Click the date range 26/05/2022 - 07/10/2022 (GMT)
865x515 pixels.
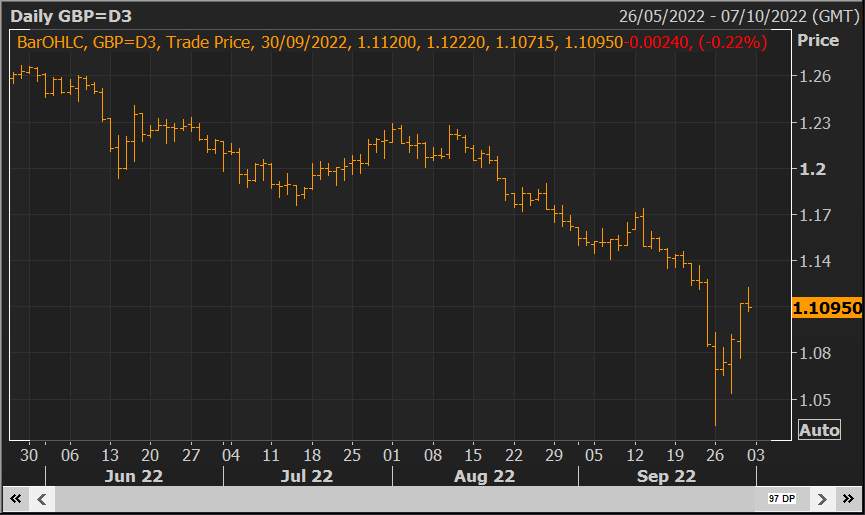click(x=739, y=16)
